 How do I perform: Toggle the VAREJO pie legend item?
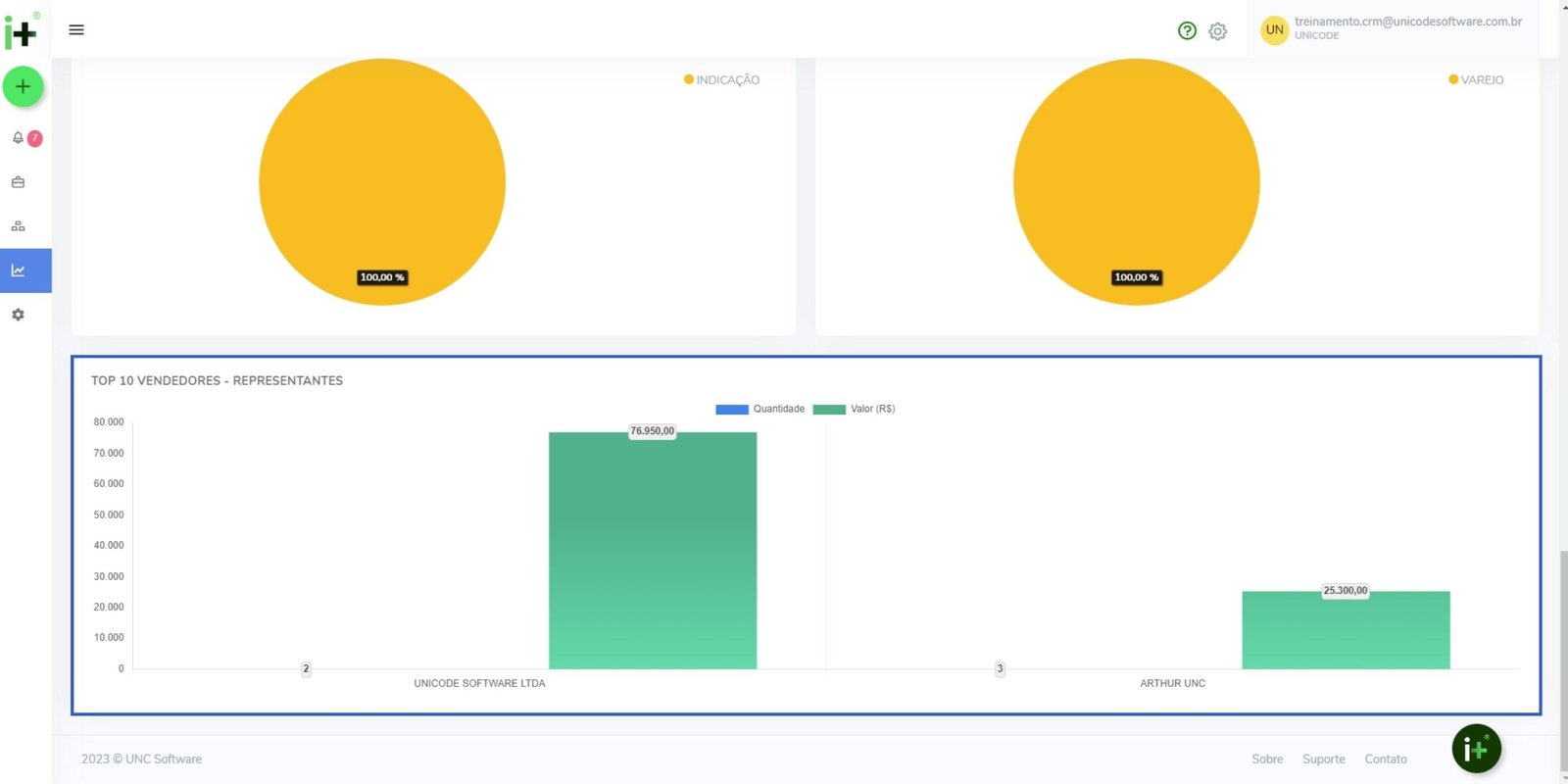click(x=1476, y=80)
